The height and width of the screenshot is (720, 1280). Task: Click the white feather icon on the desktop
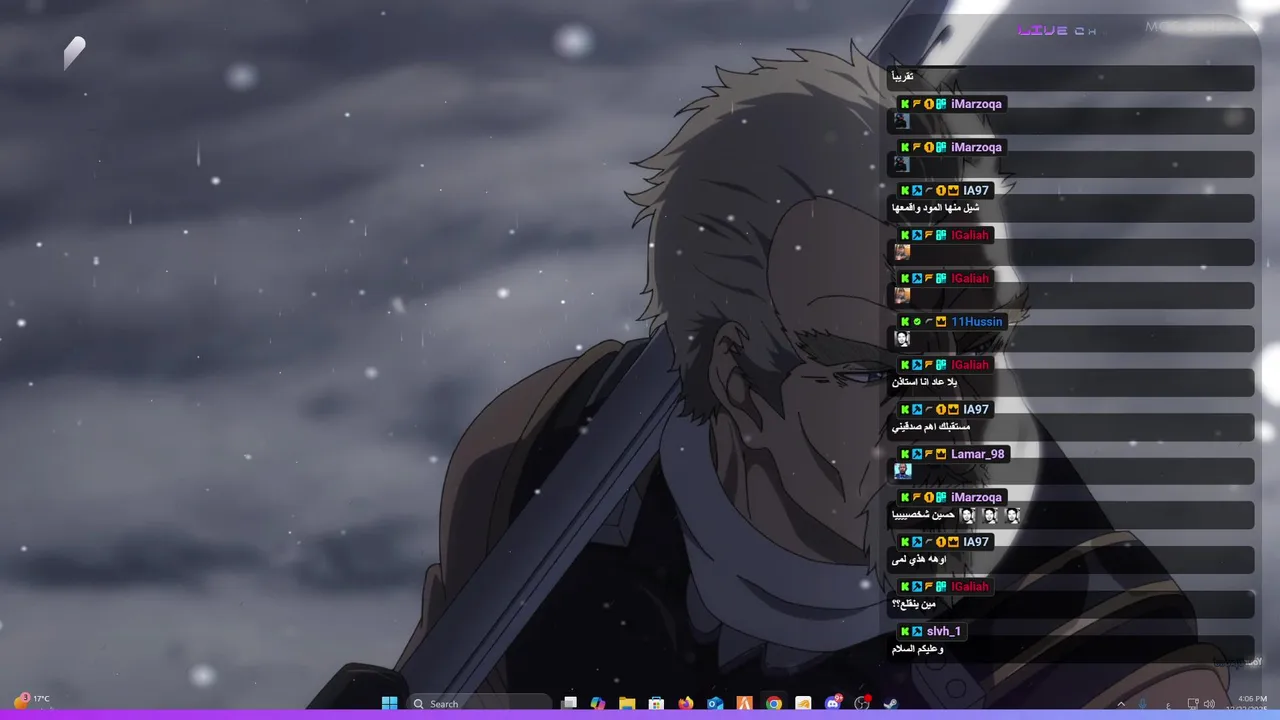[x=75, y=53]
